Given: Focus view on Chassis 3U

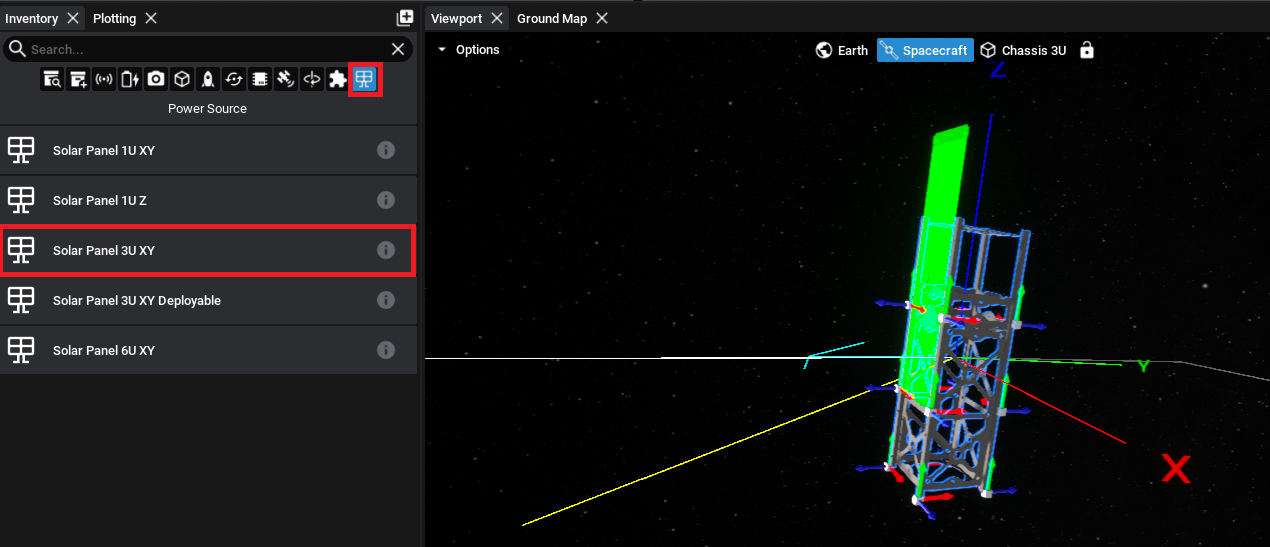Looking at the screenshot, I should pos(1023,50).
